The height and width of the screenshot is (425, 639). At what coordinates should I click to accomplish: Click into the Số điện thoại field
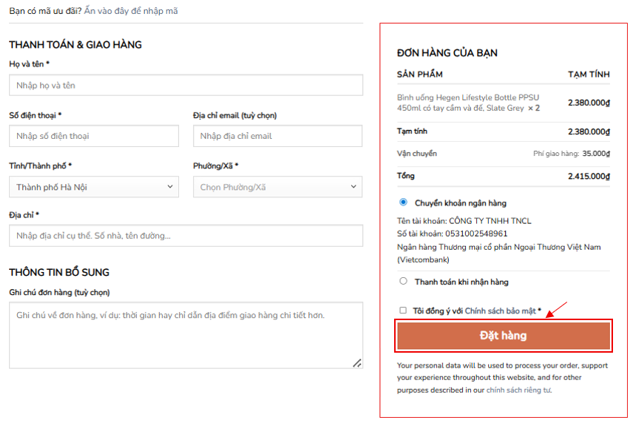pyautogui.click(x=94, y=136)
